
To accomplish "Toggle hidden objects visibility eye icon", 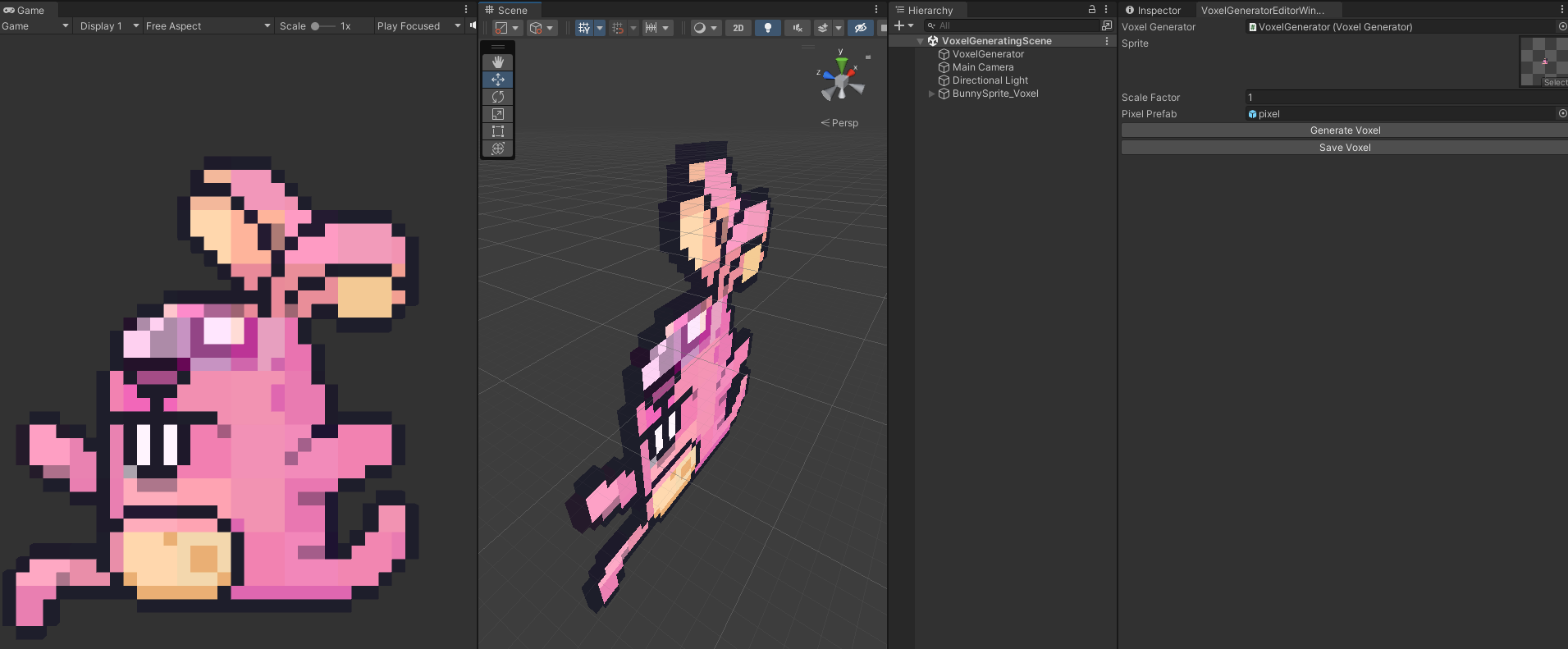I will coord(860,27).
